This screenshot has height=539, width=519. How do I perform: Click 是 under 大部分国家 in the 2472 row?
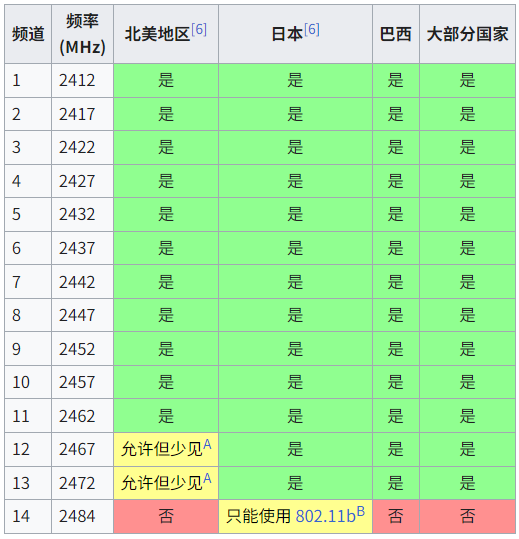467,483
